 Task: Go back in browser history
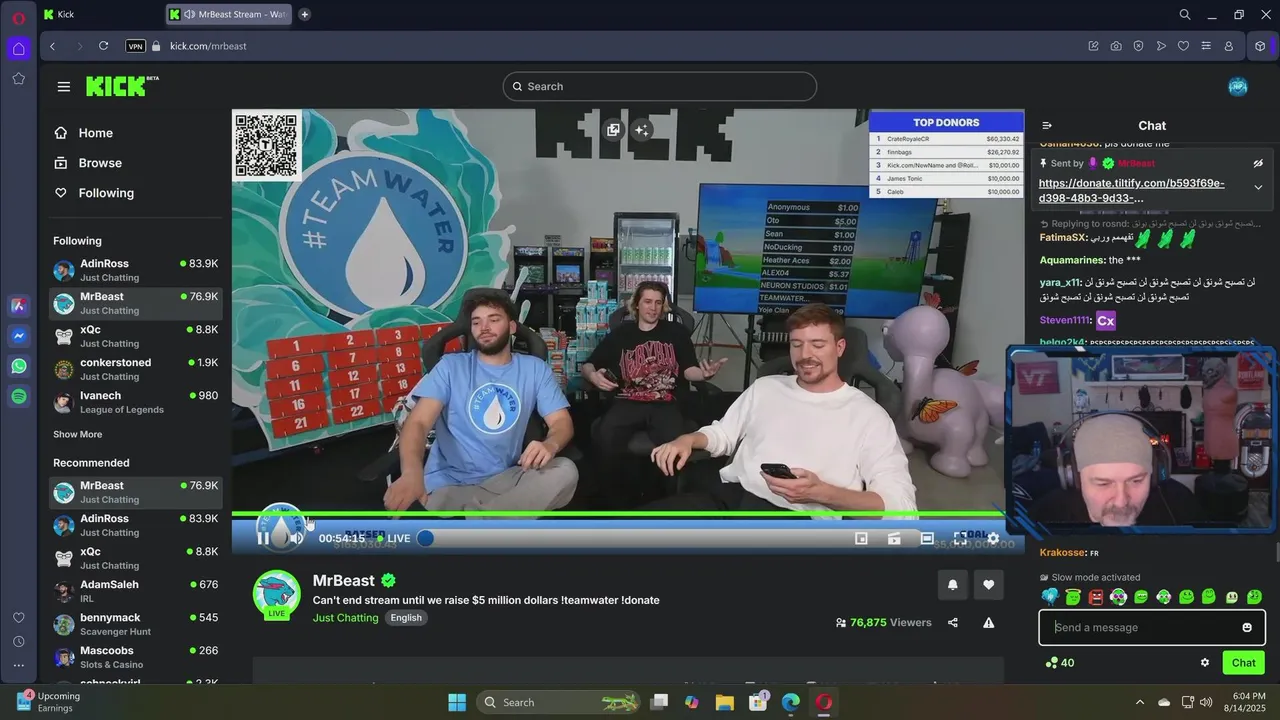click(53, 46)
